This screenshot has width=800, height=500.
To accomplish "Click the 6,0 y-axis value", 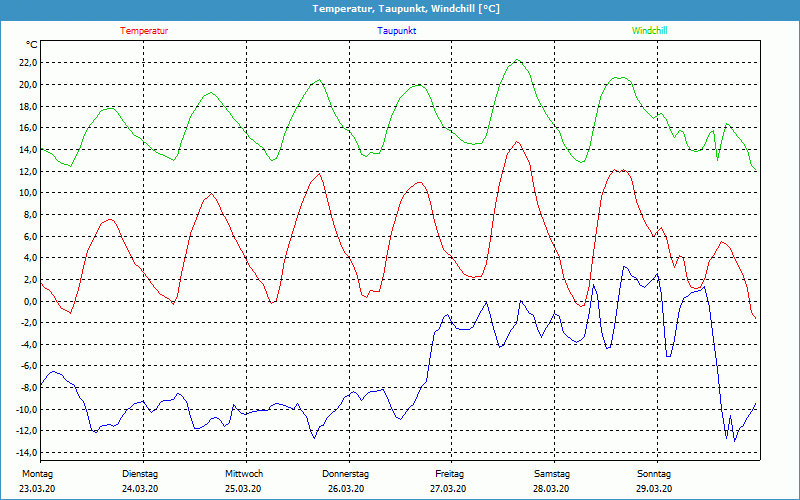I will [30, 236].
